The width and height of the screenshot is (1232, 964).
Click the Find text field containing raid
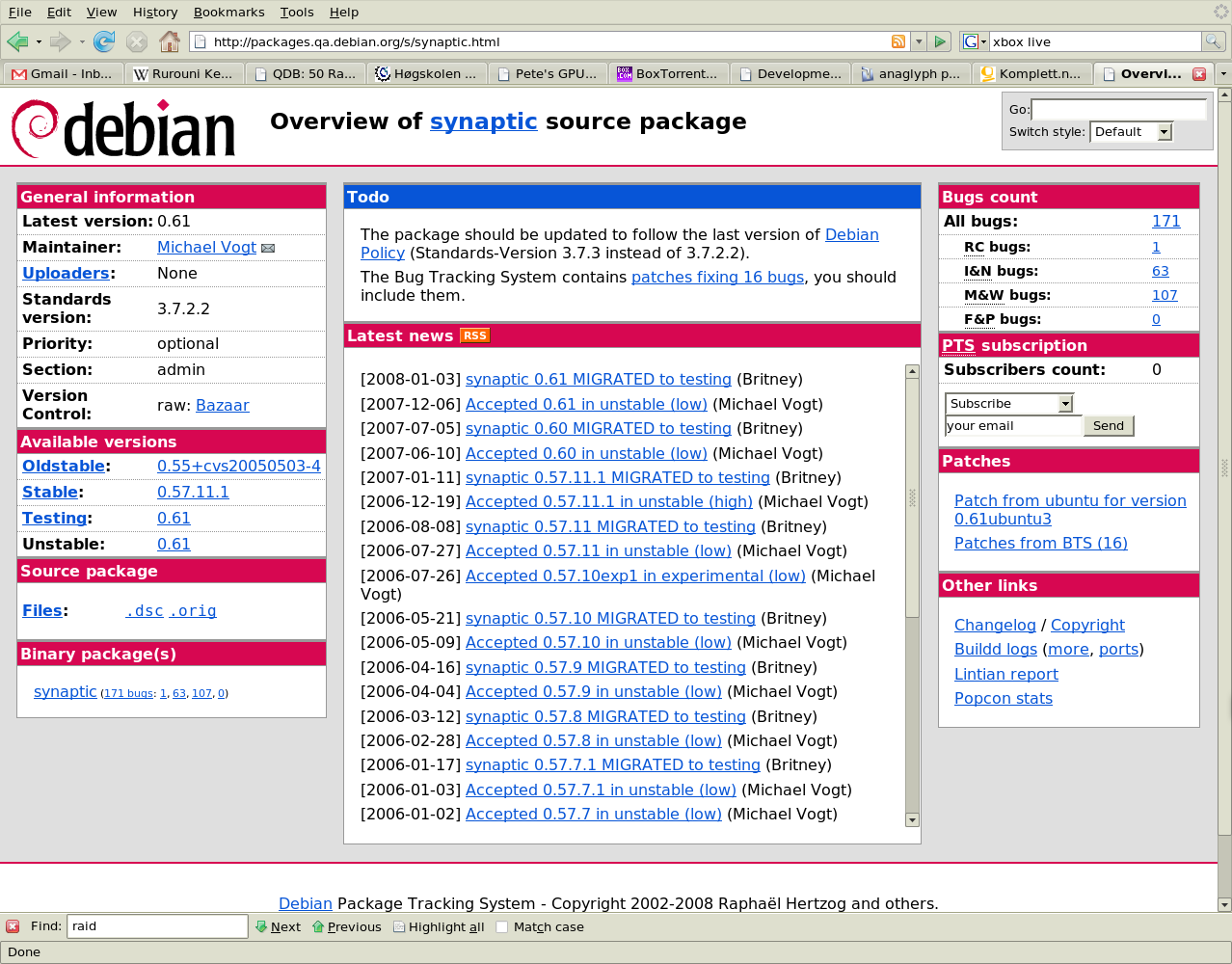[x=157, y=926]
